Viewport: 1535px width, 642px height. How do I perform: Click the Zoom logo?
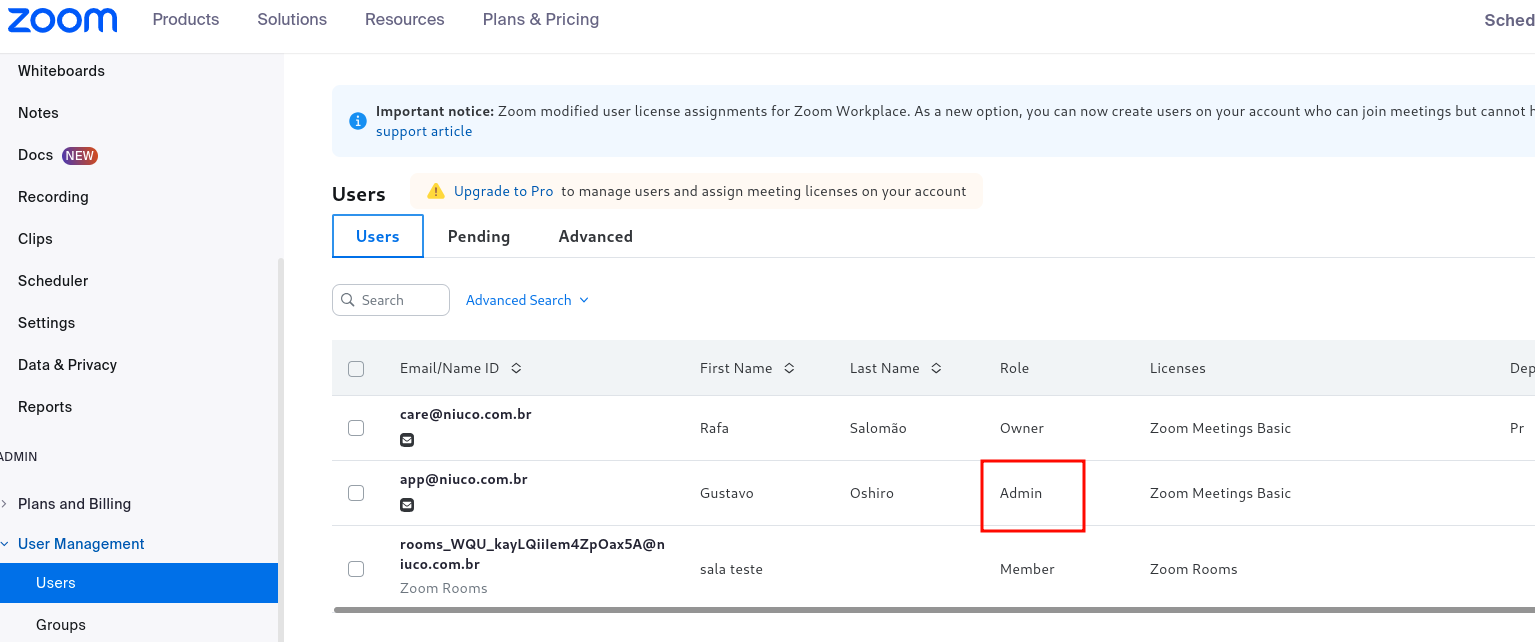[x=62, y=19]
